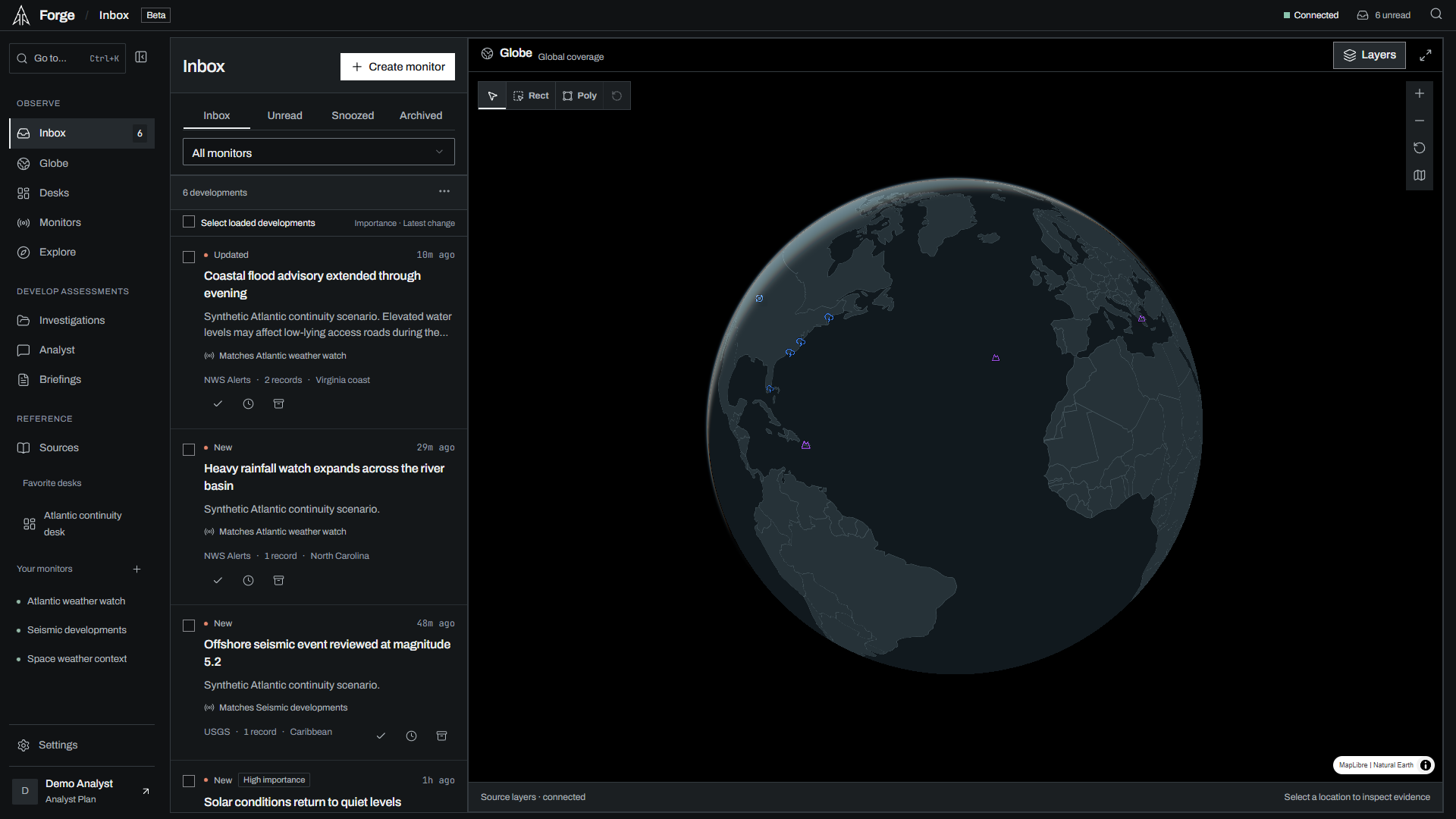
Task: Snooze the Heavy rainfall watch item
Action: pos(248,581)
